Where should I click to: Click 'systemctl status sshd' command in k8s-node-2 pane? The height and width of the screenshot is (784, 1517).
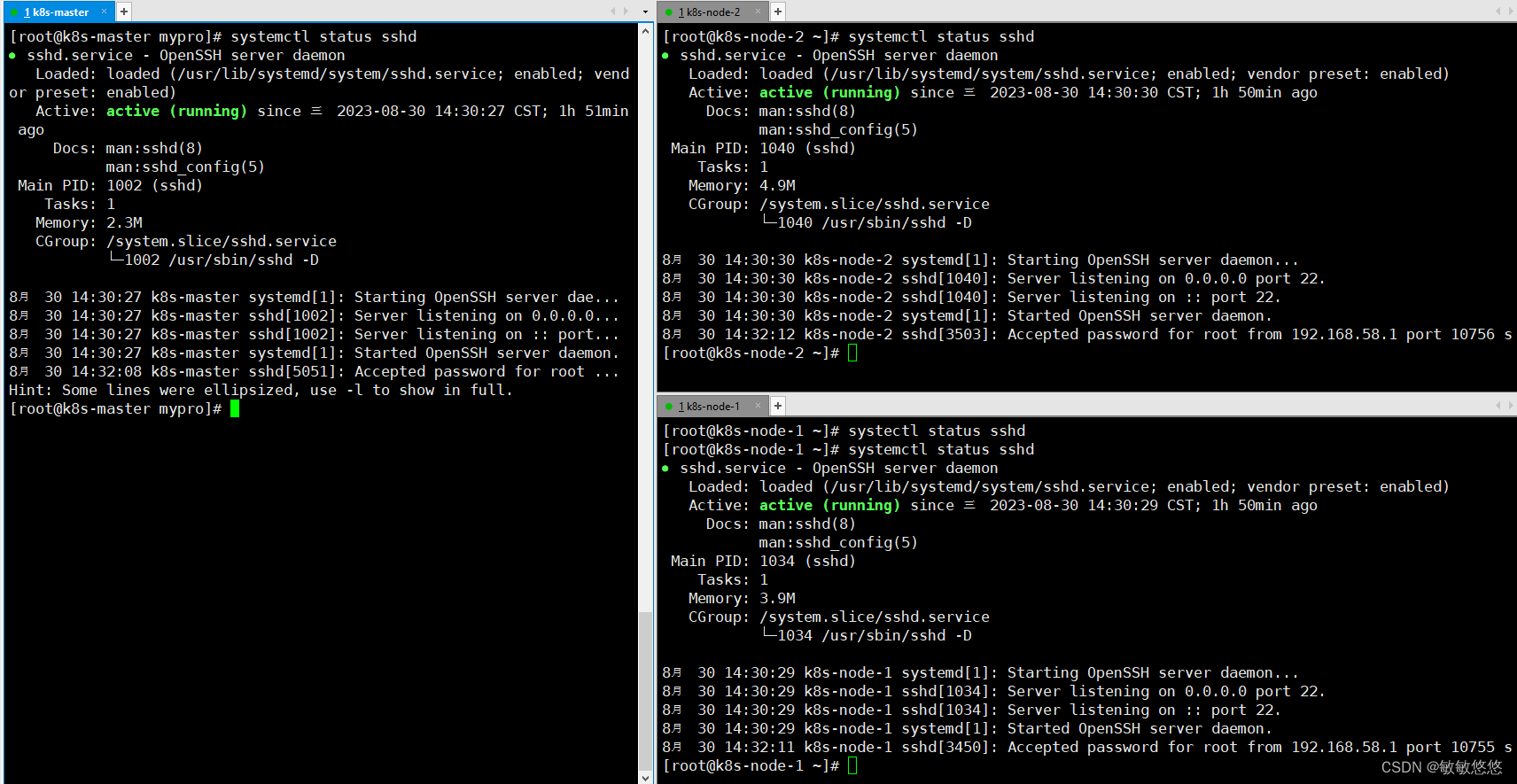click(x=941, y=36)
